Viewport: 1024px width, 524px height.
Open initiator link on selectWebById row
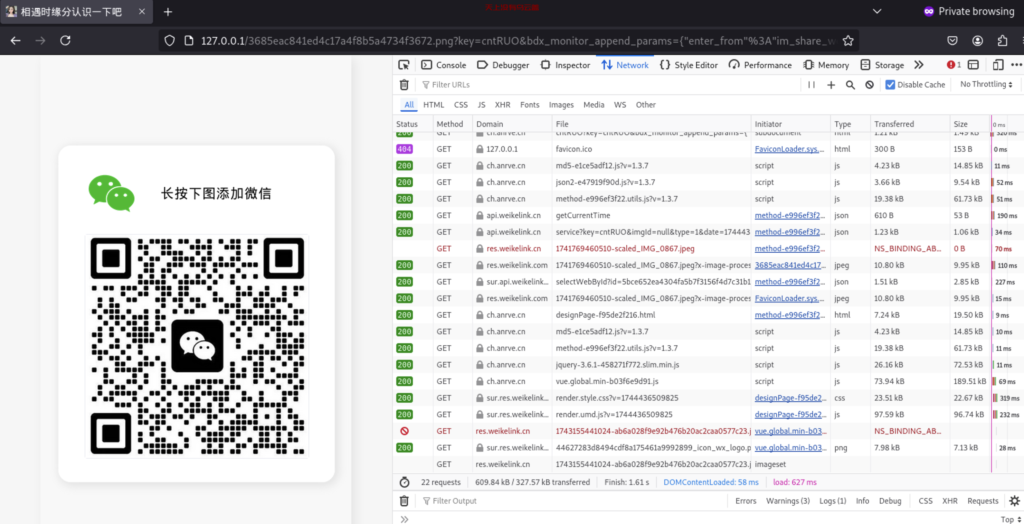(791, 282)
